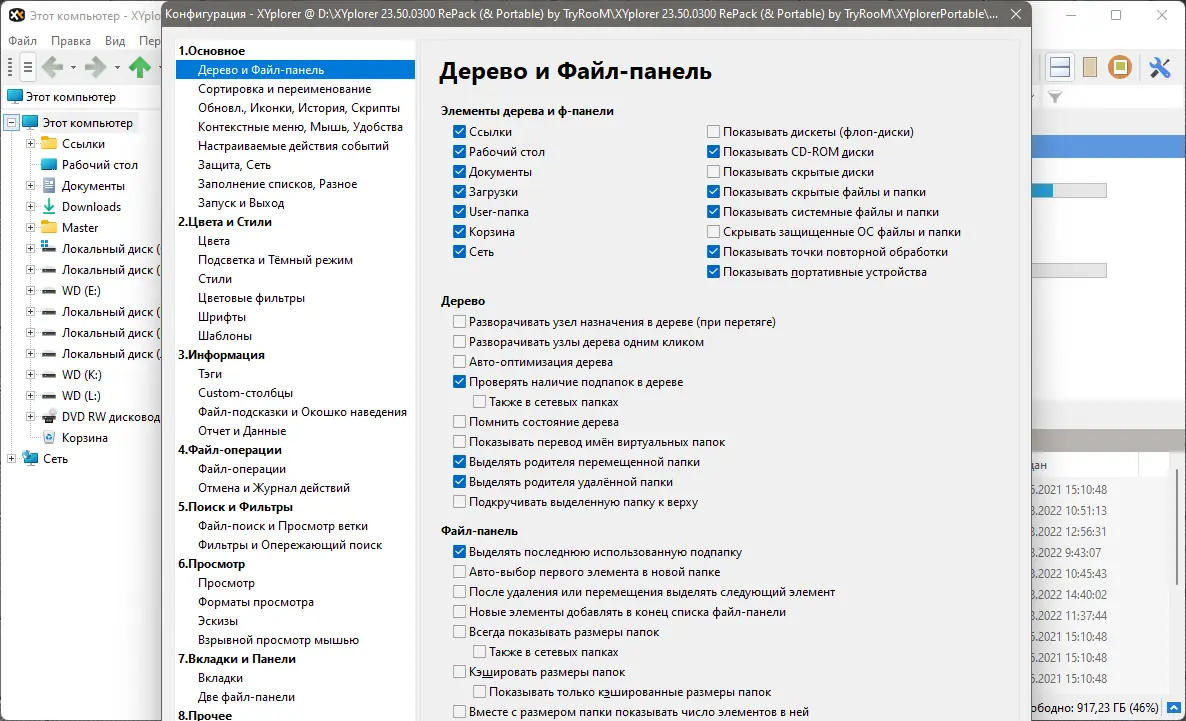Image resolution: width=1186 pixels, height=721 pixels.
Task: Click the file list vertical scrollbar
Action: [x=1177, y=527]
